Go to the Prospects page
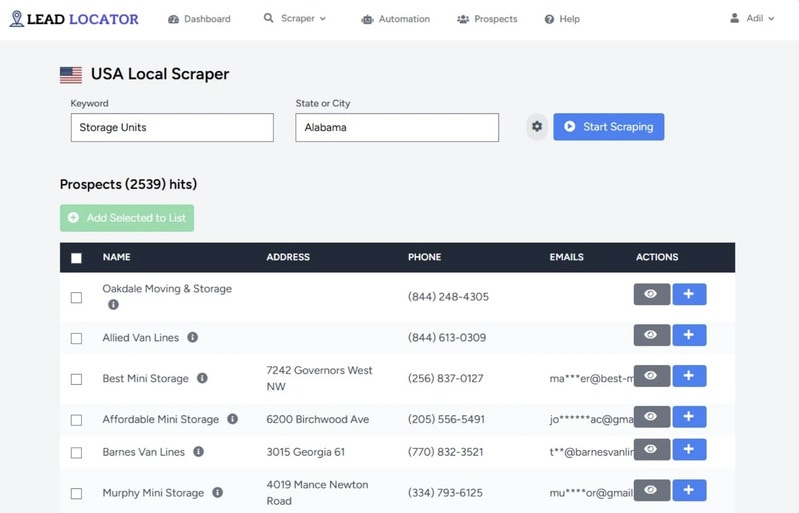799x513 pixels. [487, 19]
